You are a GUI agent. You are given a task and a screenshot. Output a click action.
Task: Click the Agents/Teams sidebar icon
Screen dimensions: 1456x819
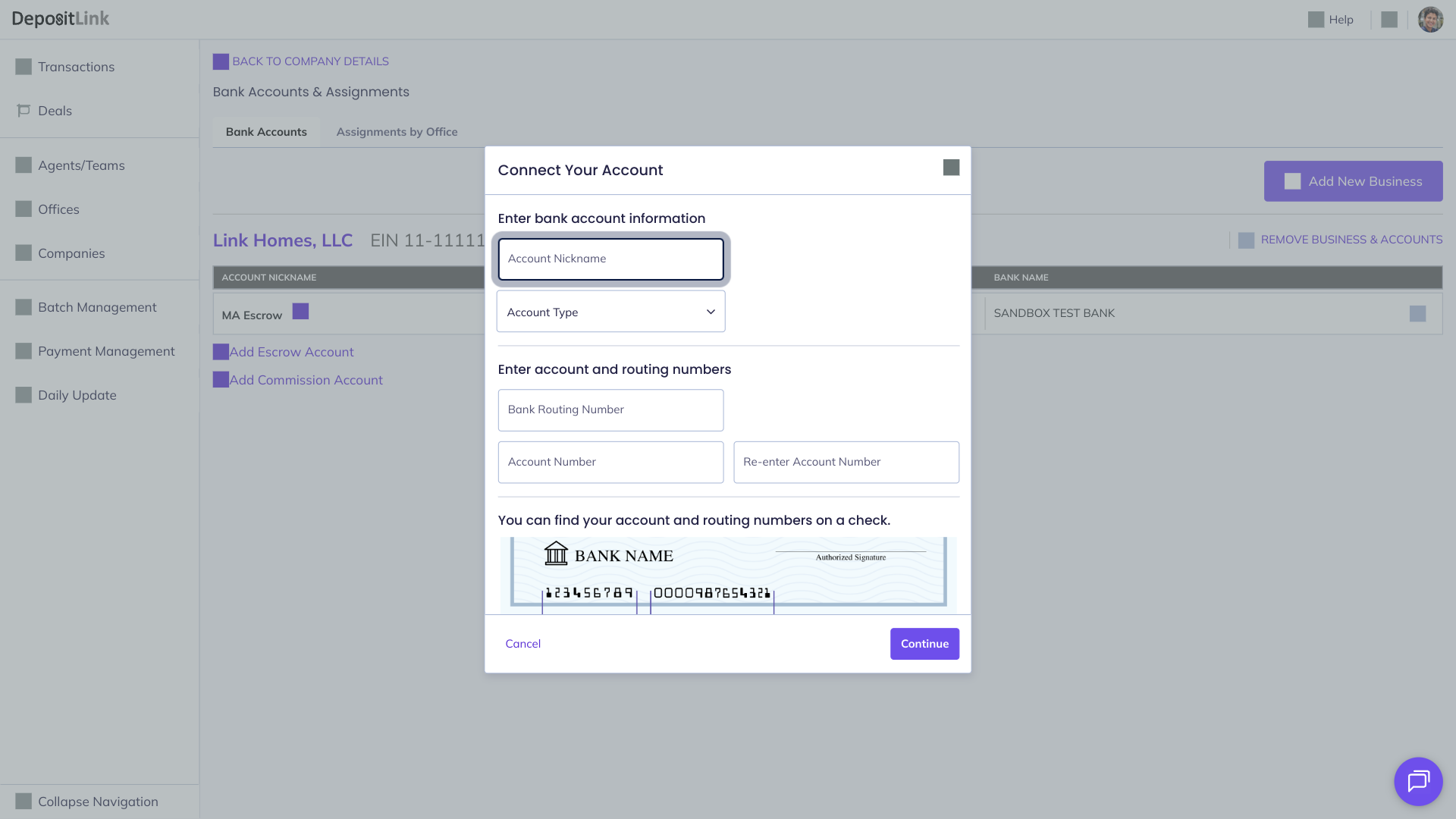pos(24,165)
